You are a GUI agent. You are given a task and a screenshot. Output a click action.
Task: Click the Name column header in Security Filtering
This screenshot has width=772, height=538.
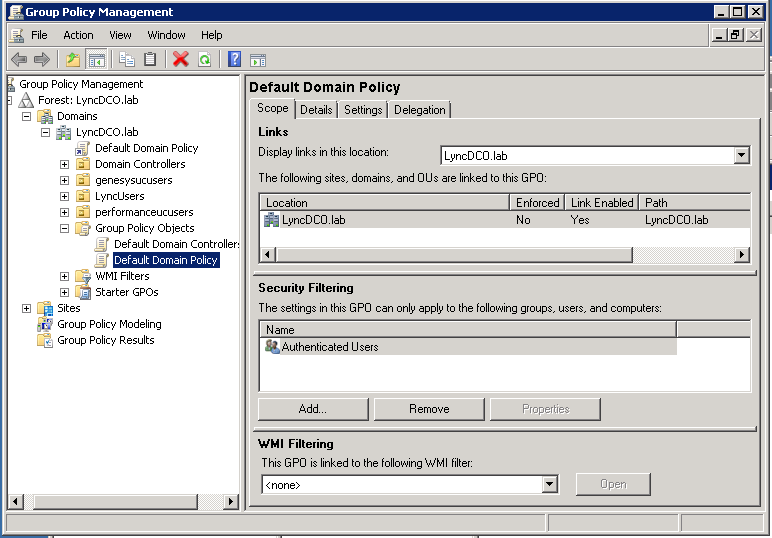point(468,329)
